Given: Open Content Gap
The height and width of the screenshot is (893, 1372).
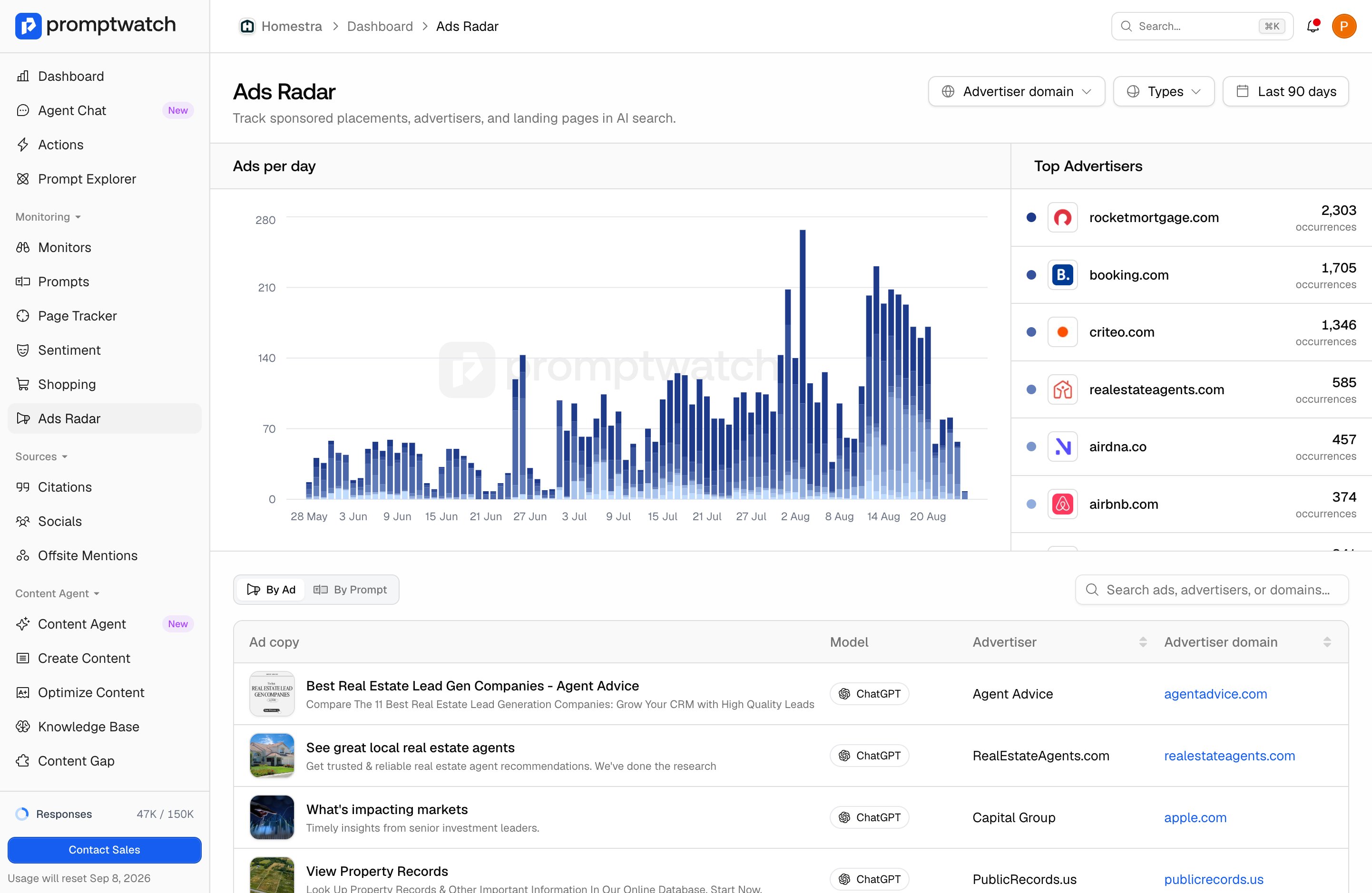Looking at the screenshot, I should [104, 760].
